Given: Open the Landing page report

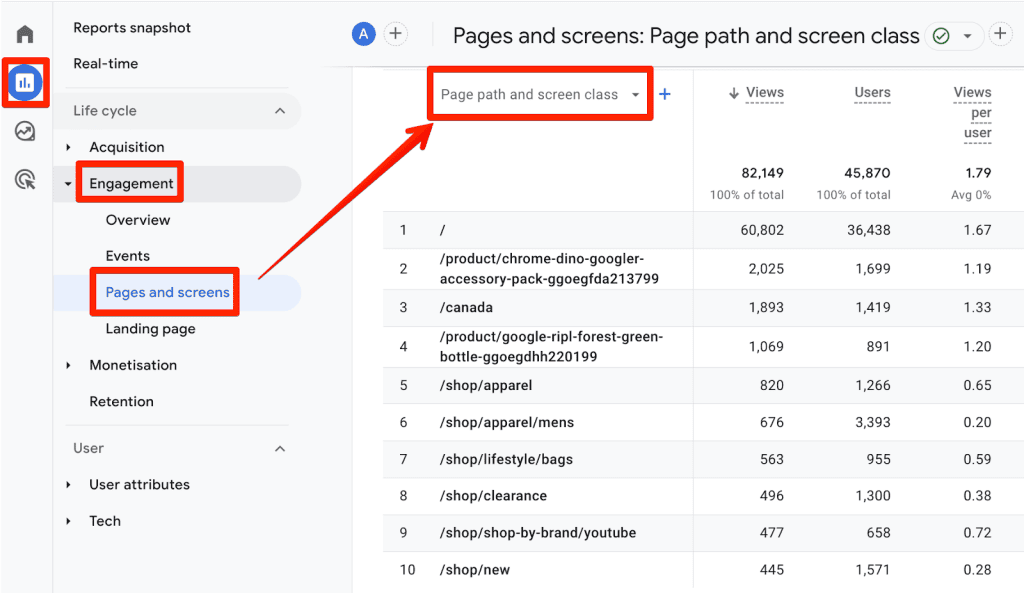Looking at the screenshot, I should [150, 328].
